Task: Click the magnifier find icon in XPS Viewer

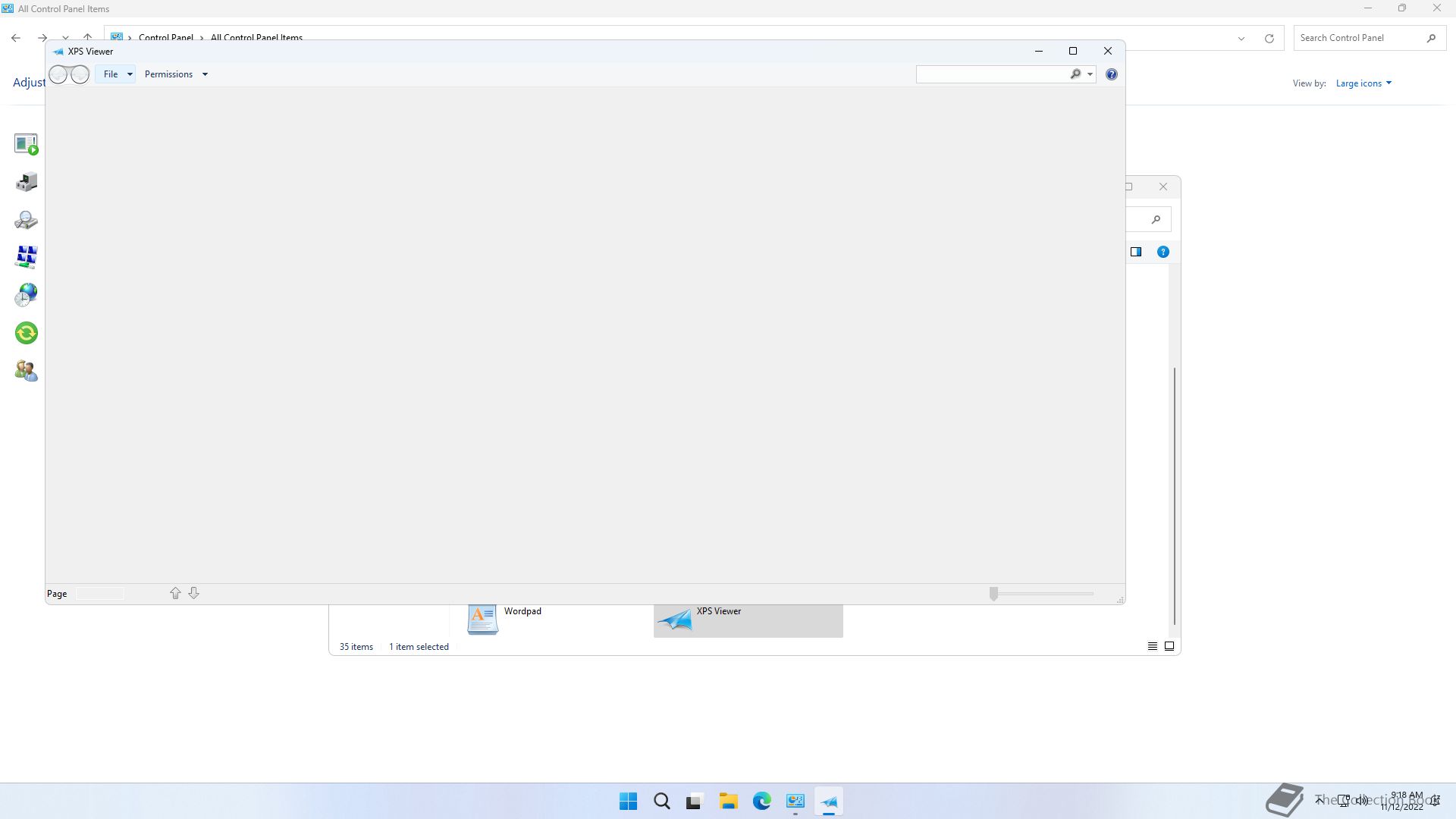Action: (x=1075, y=74)
